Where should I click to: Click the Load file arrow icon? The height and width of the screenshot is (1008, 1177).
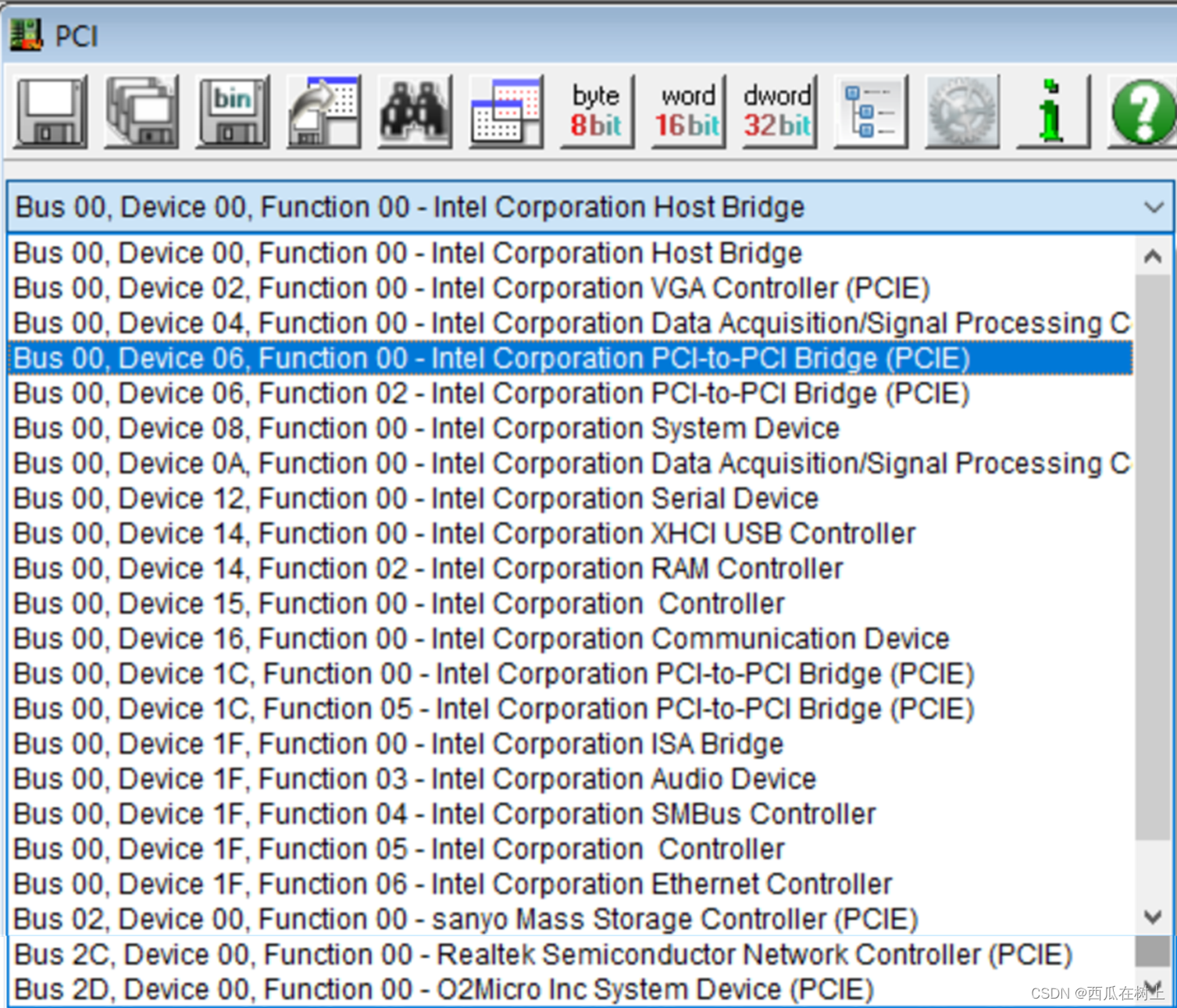(324, 112)
